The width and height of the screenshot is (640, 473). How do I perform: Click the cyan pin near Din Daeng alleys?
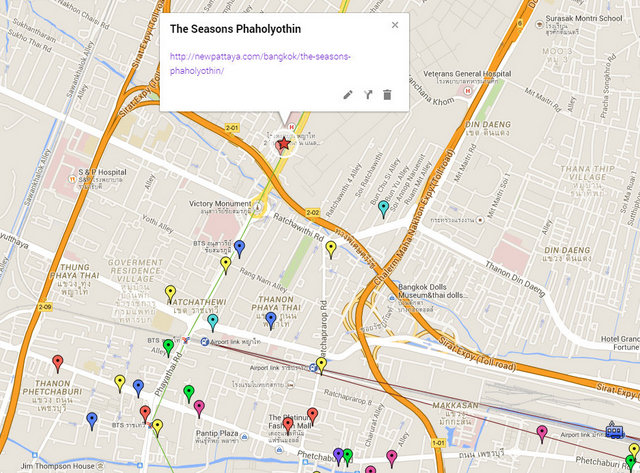(x=383, y=209)
